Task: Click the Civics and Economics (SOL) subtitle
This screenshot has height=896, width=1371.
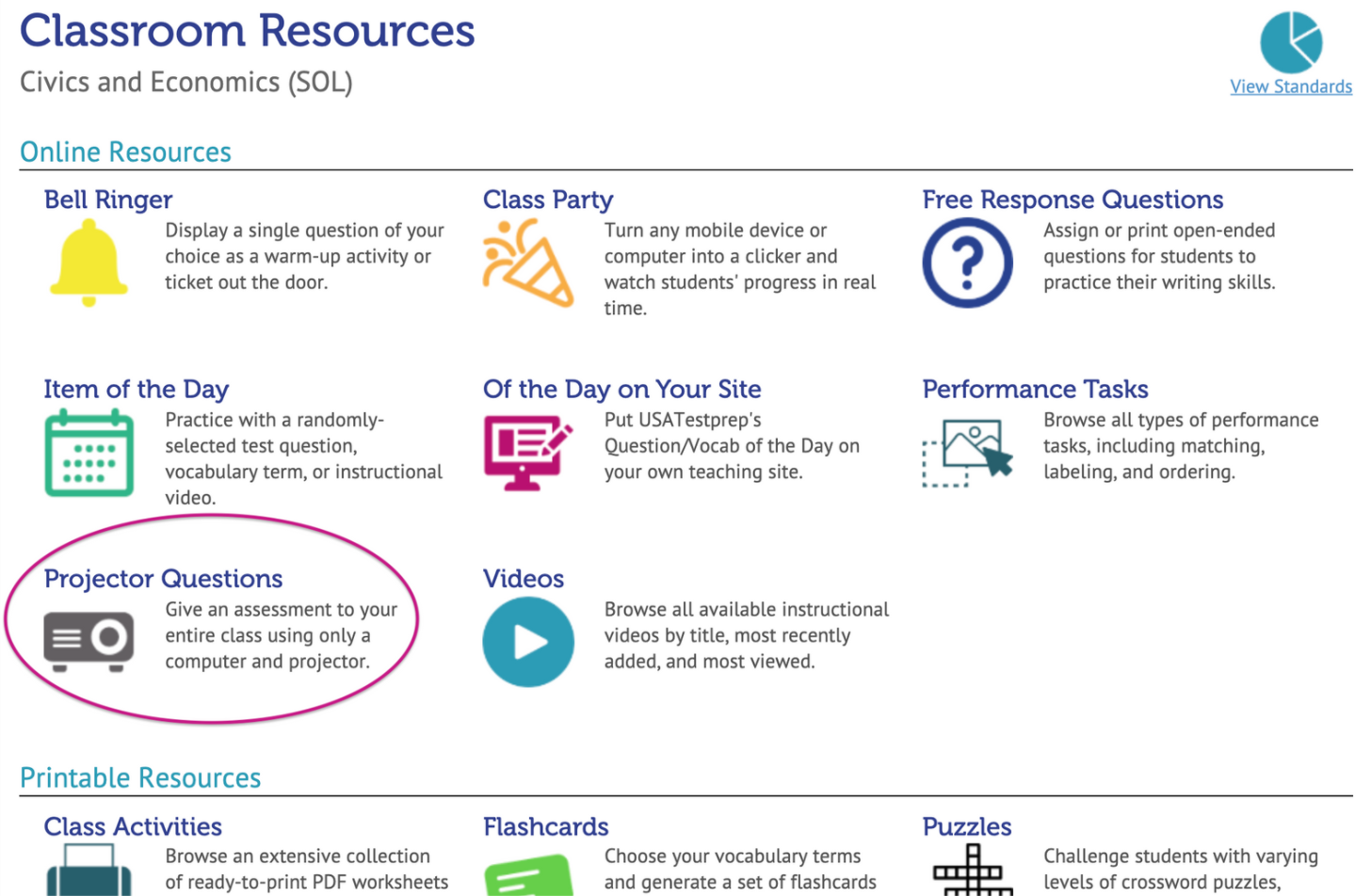Action: [x=186, y=83]
